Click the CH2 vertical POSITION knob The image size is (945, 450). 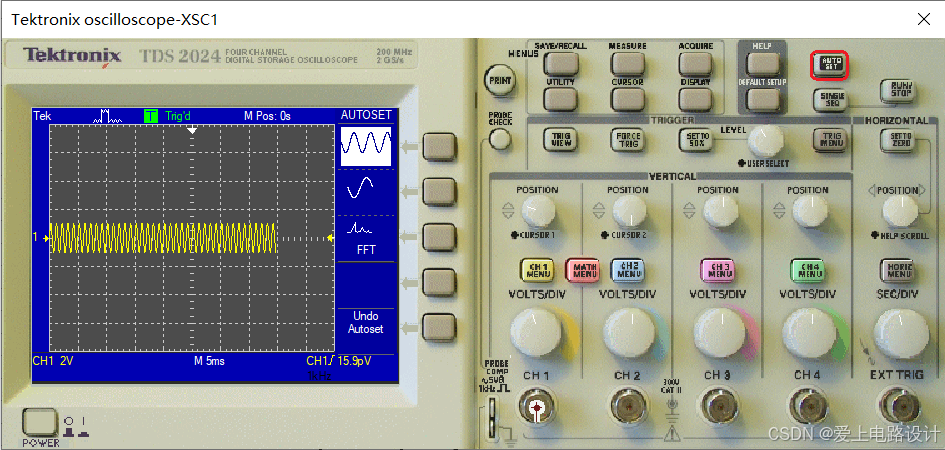click(629, 212)
